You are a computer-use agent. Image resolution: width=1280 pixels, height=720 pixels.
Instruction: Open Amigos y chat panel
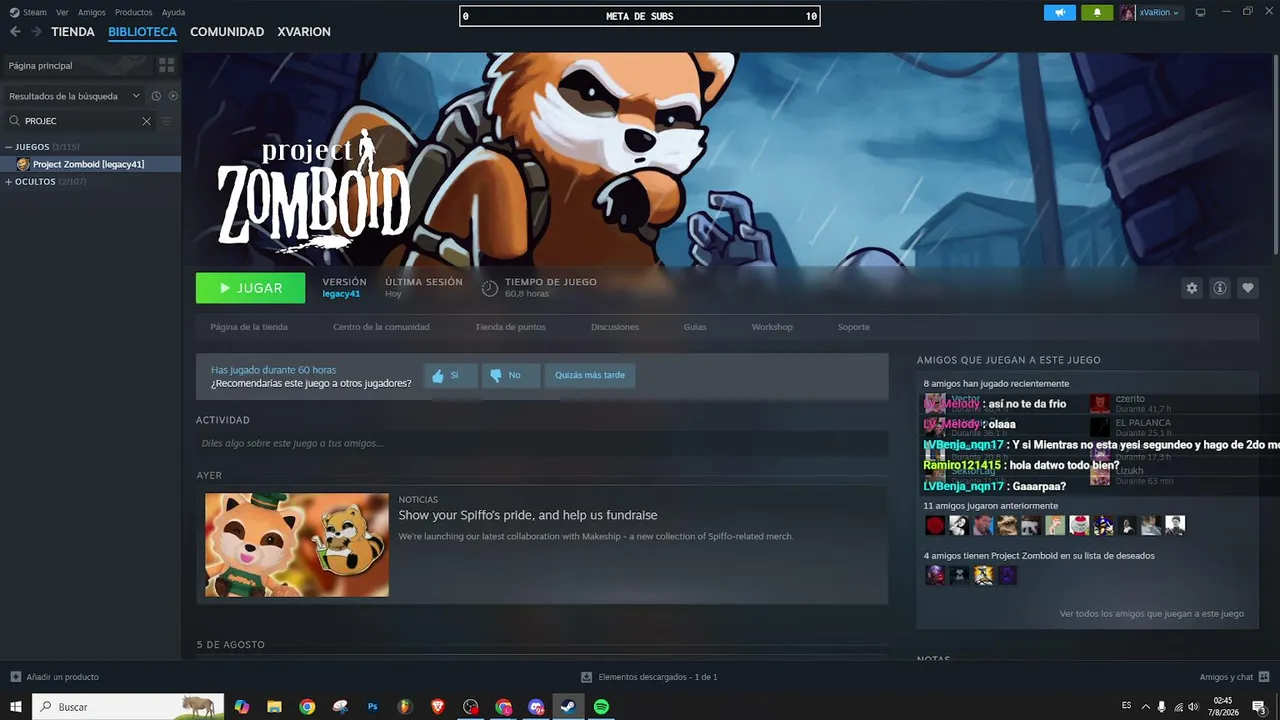(1234, 677)
